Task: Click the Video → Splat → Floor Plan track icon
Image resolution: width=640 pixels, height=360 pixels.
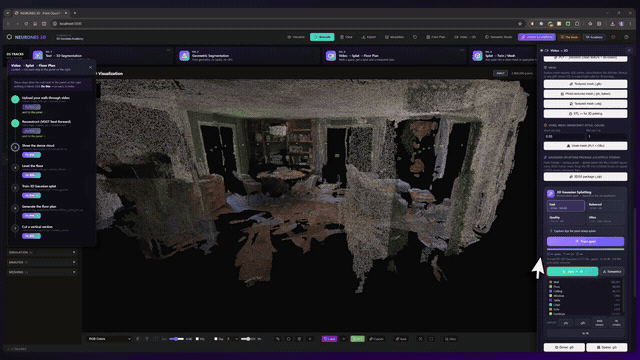Action: pos(331,55)
